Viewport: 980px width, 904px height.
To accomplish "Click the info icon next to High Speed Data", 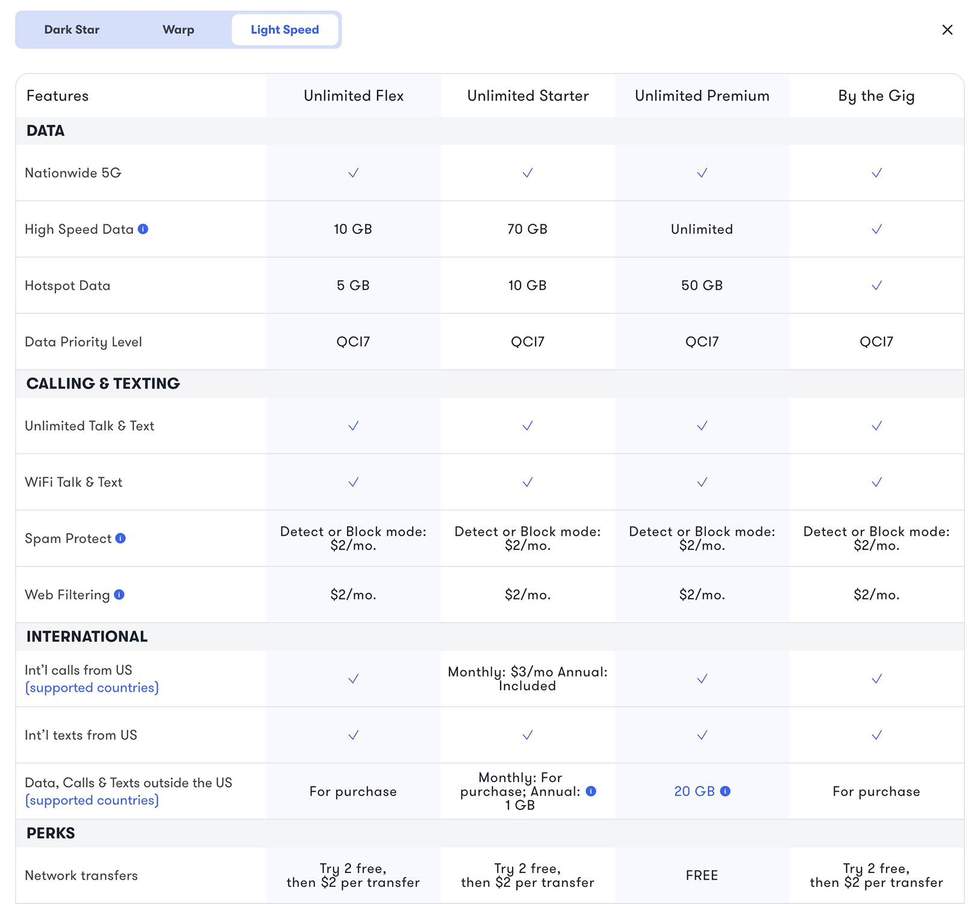I will click(143, 229).
